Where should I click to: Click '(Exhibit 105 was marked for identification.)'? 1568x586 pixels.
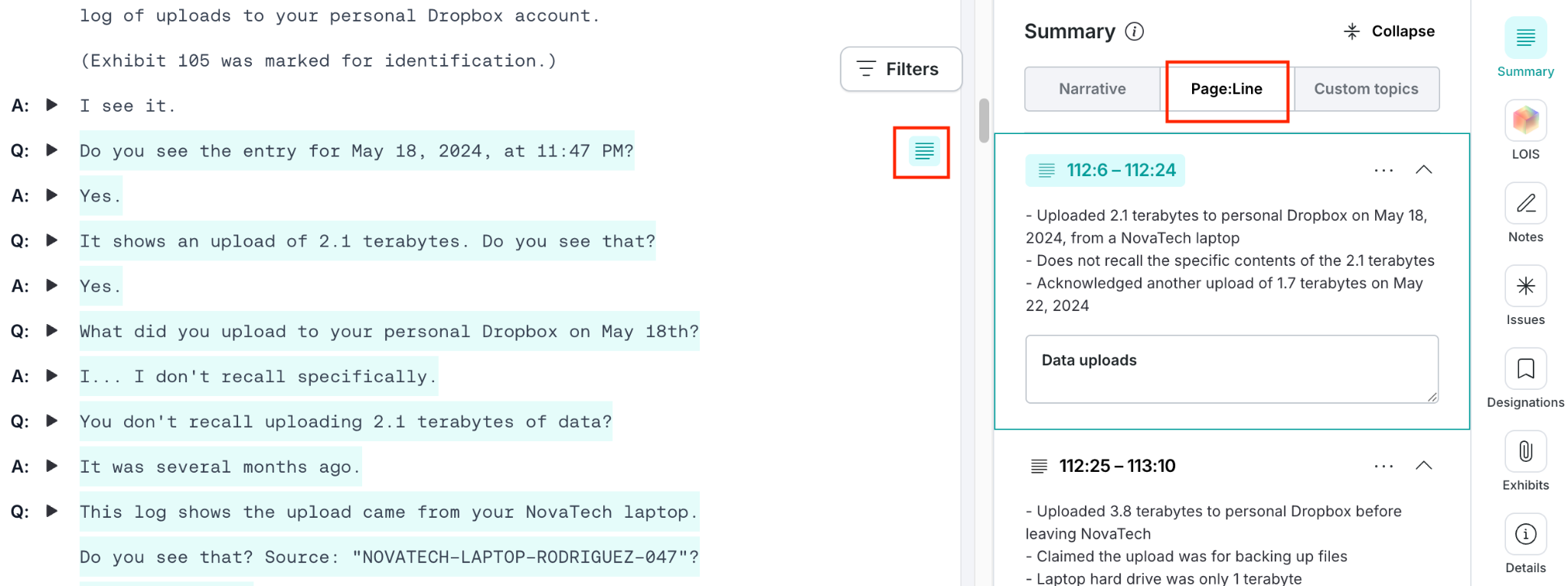pyautogui.click(x=318, y=61)
